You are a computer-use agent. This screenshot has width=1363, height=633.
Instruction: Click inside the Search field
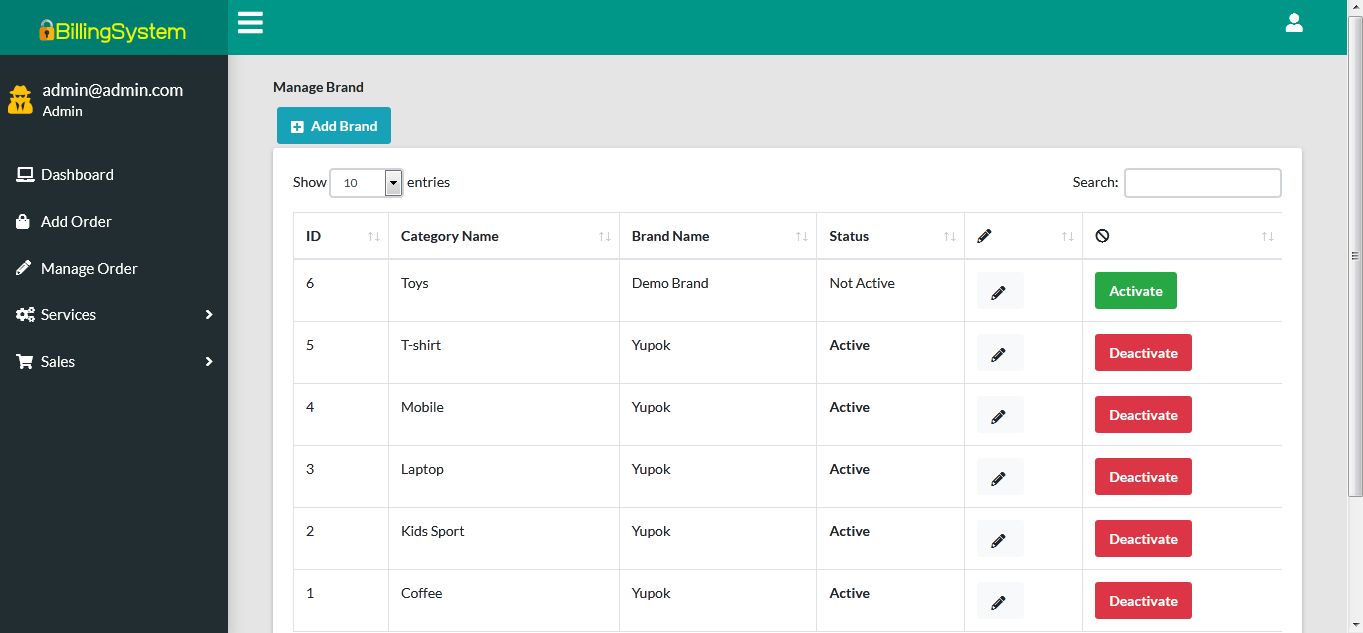point(1202,182)
